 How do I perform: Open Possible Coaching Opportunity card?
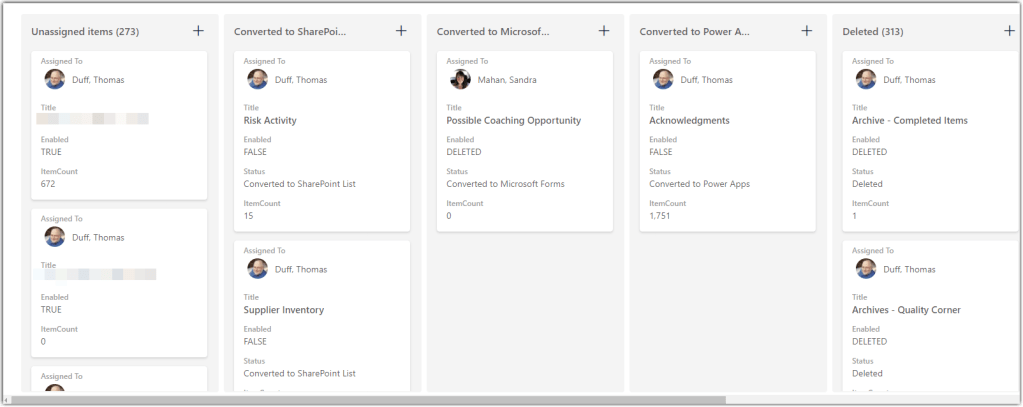point(513,121)
